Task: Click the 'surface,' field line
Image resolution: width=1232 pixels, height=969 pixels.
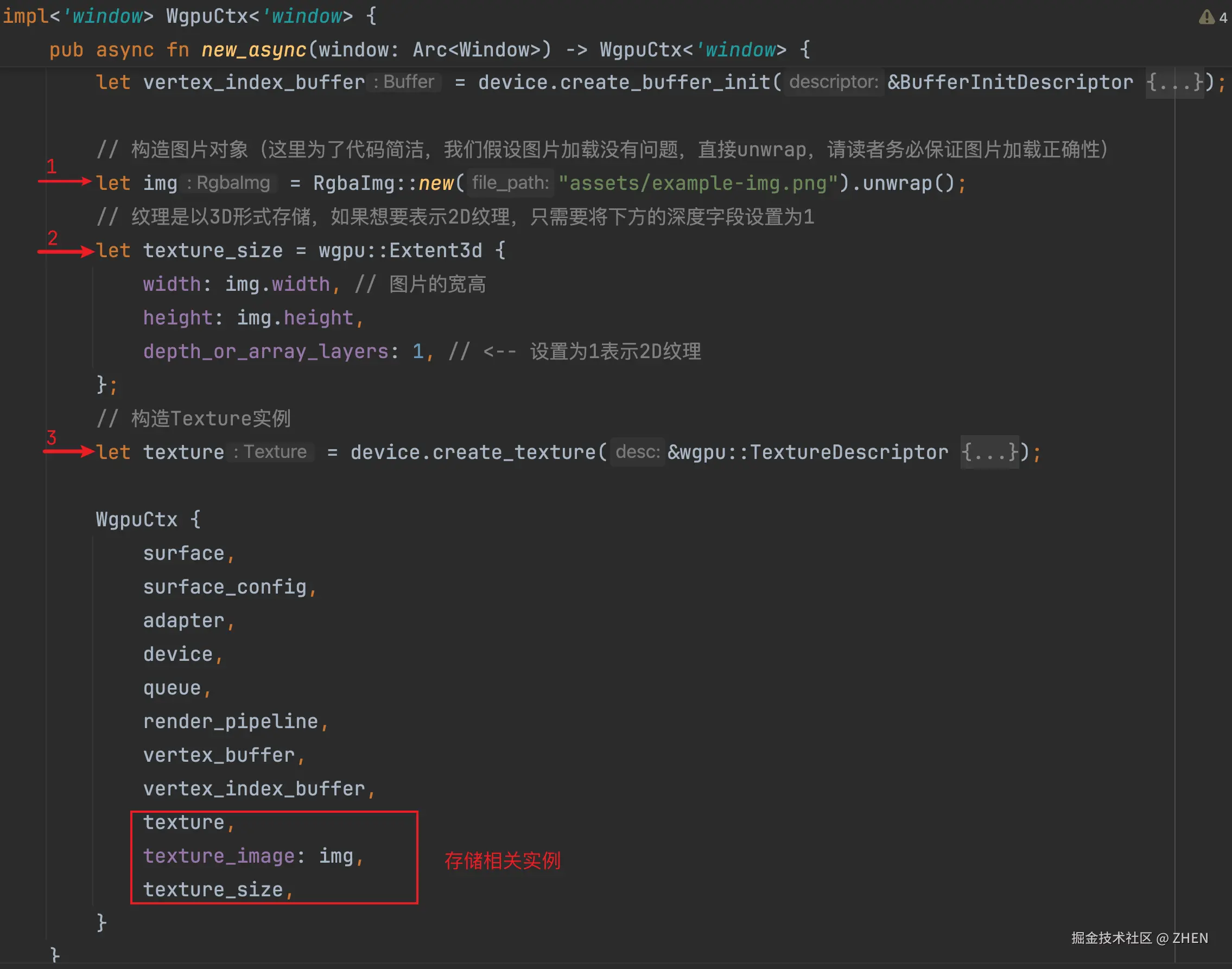Action: click(x=188, y=554)
